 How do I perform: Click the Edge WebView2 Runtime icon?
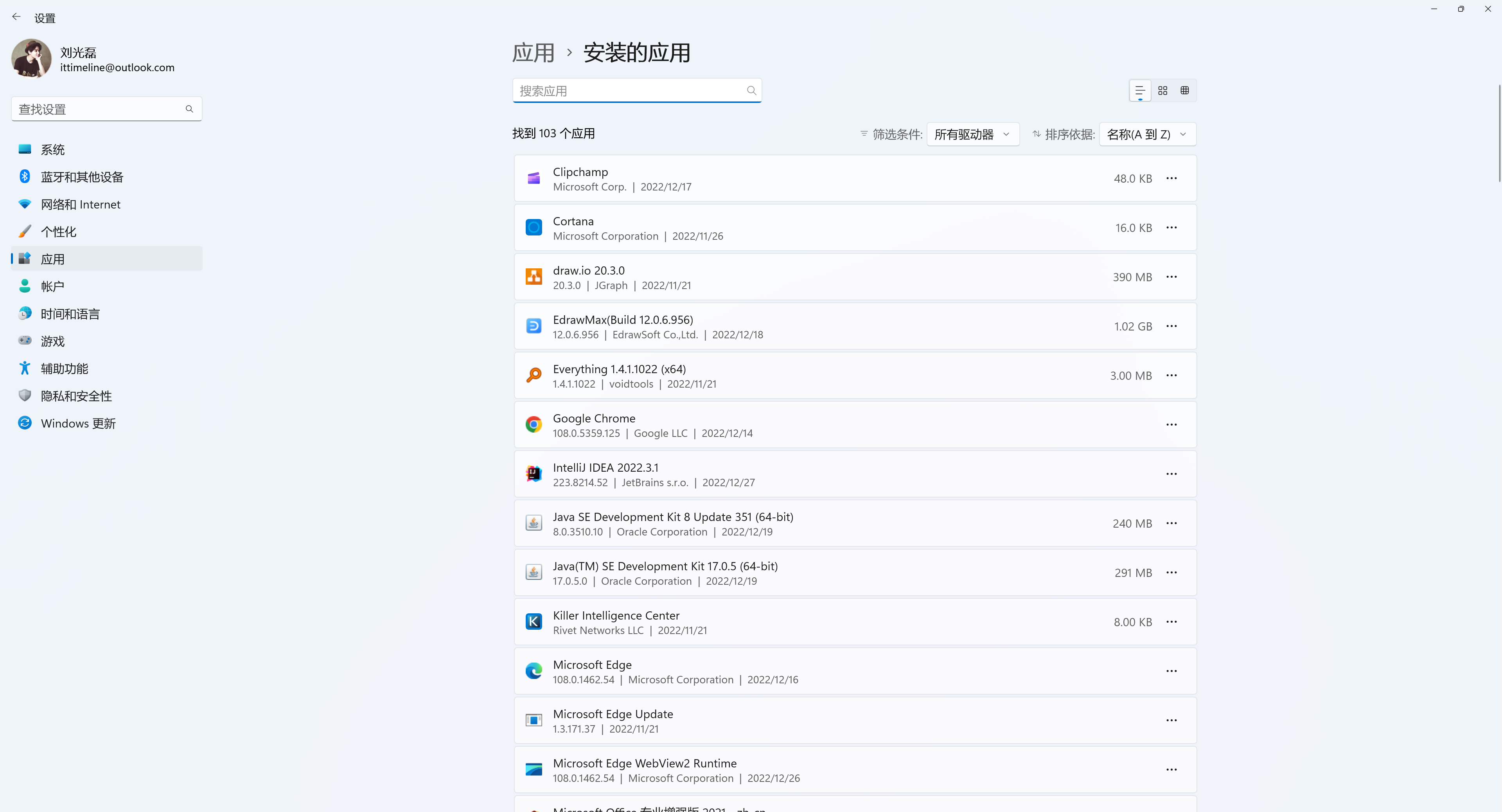534,769
